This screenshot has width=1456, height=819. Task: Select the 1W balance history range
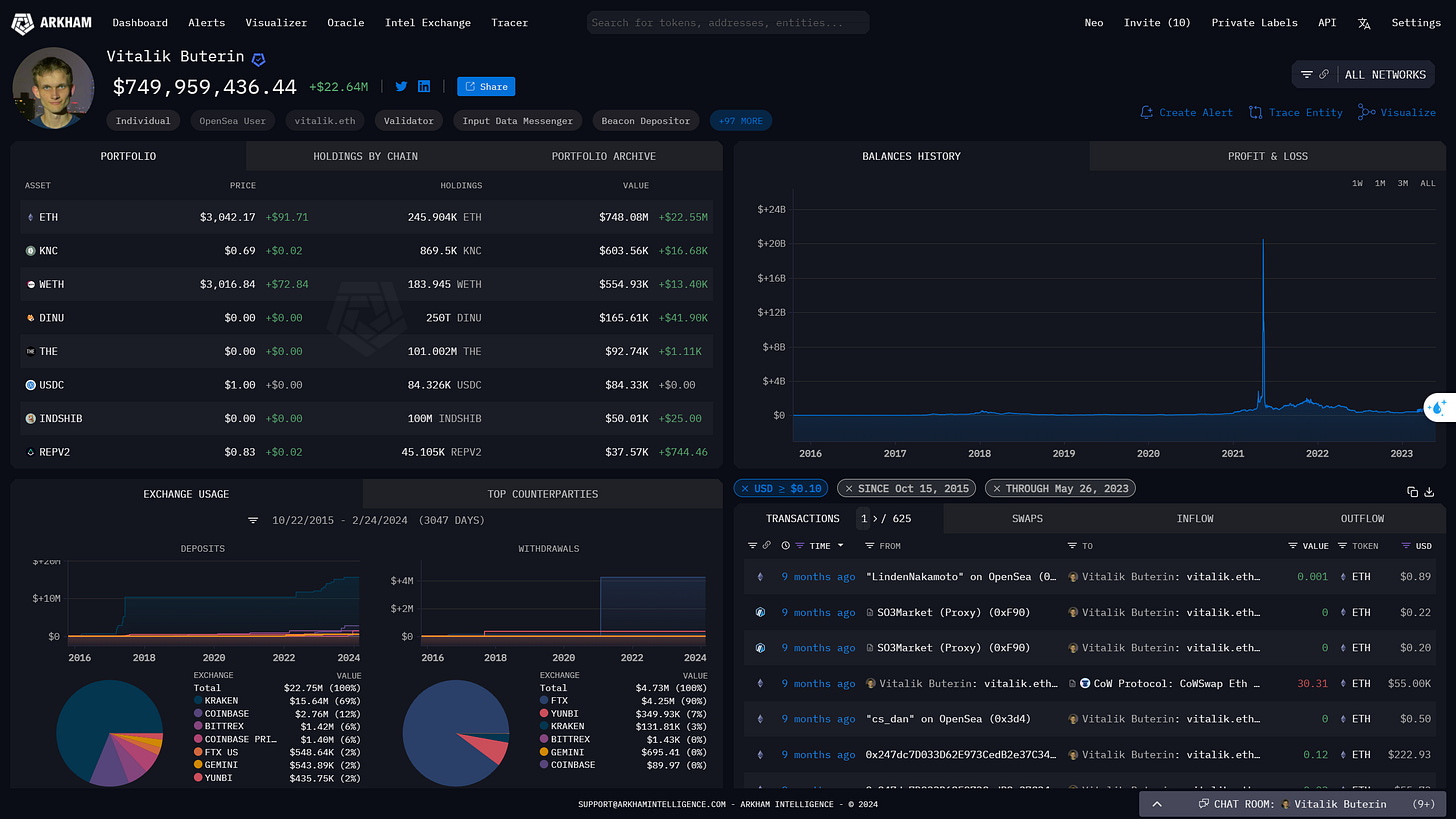click(x=1357, y=184)
